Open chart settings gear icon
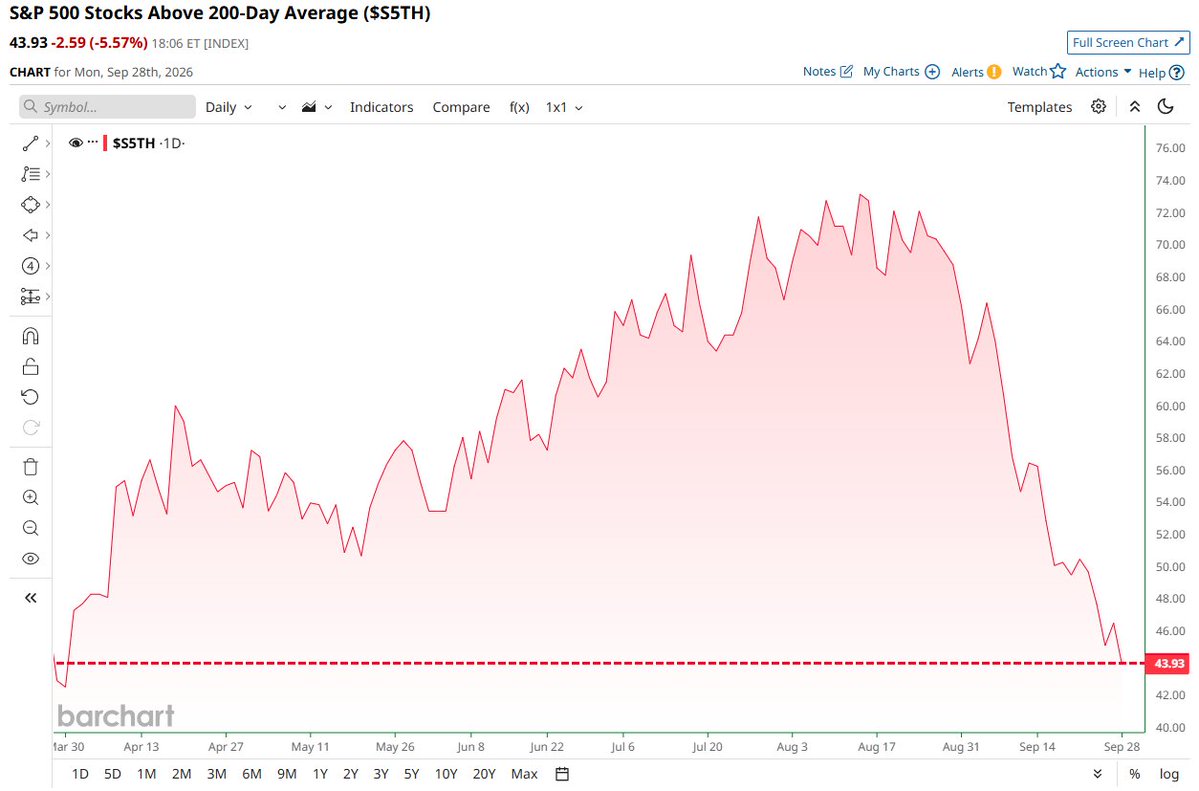 point(1098,106)
